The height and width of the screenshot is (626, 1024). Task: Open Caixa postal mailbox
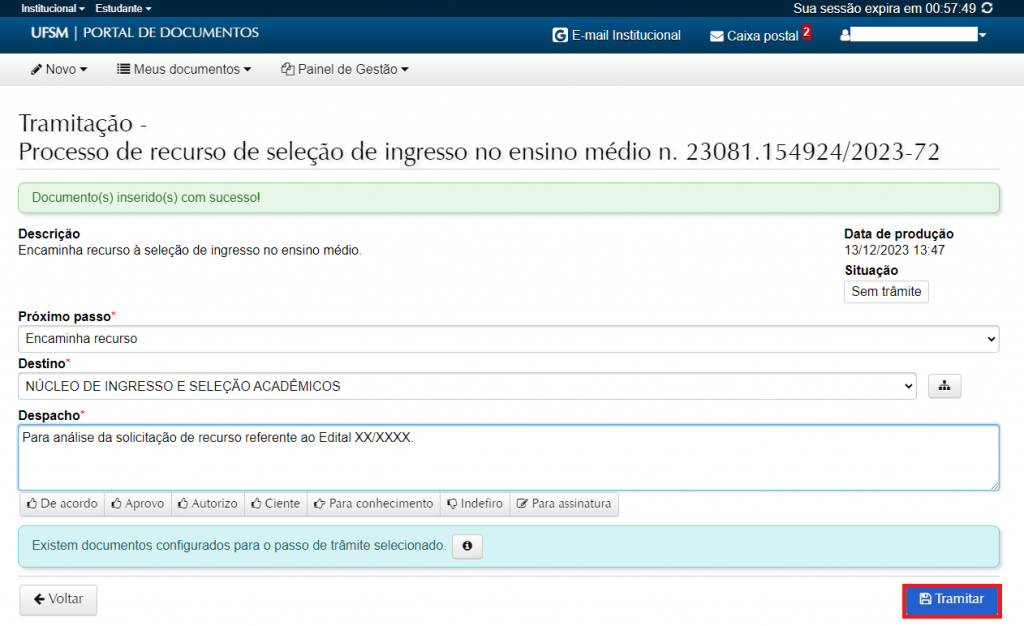pos(760,35)
